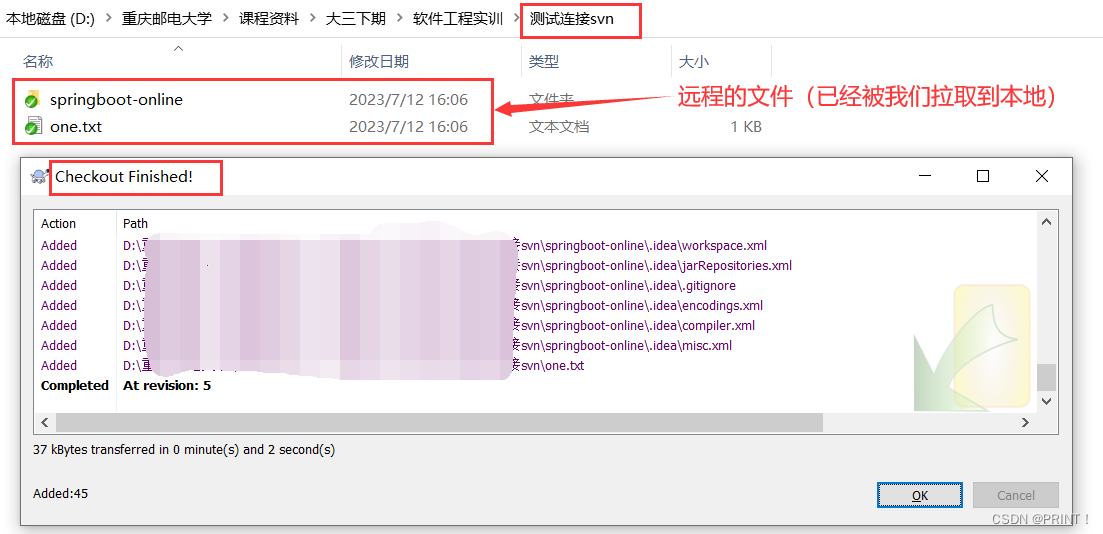The height and width of the screenshot is (534, 1103).
Task: Navigate to 软件工程实训 breadcrumb
Action: click(458, 19)
